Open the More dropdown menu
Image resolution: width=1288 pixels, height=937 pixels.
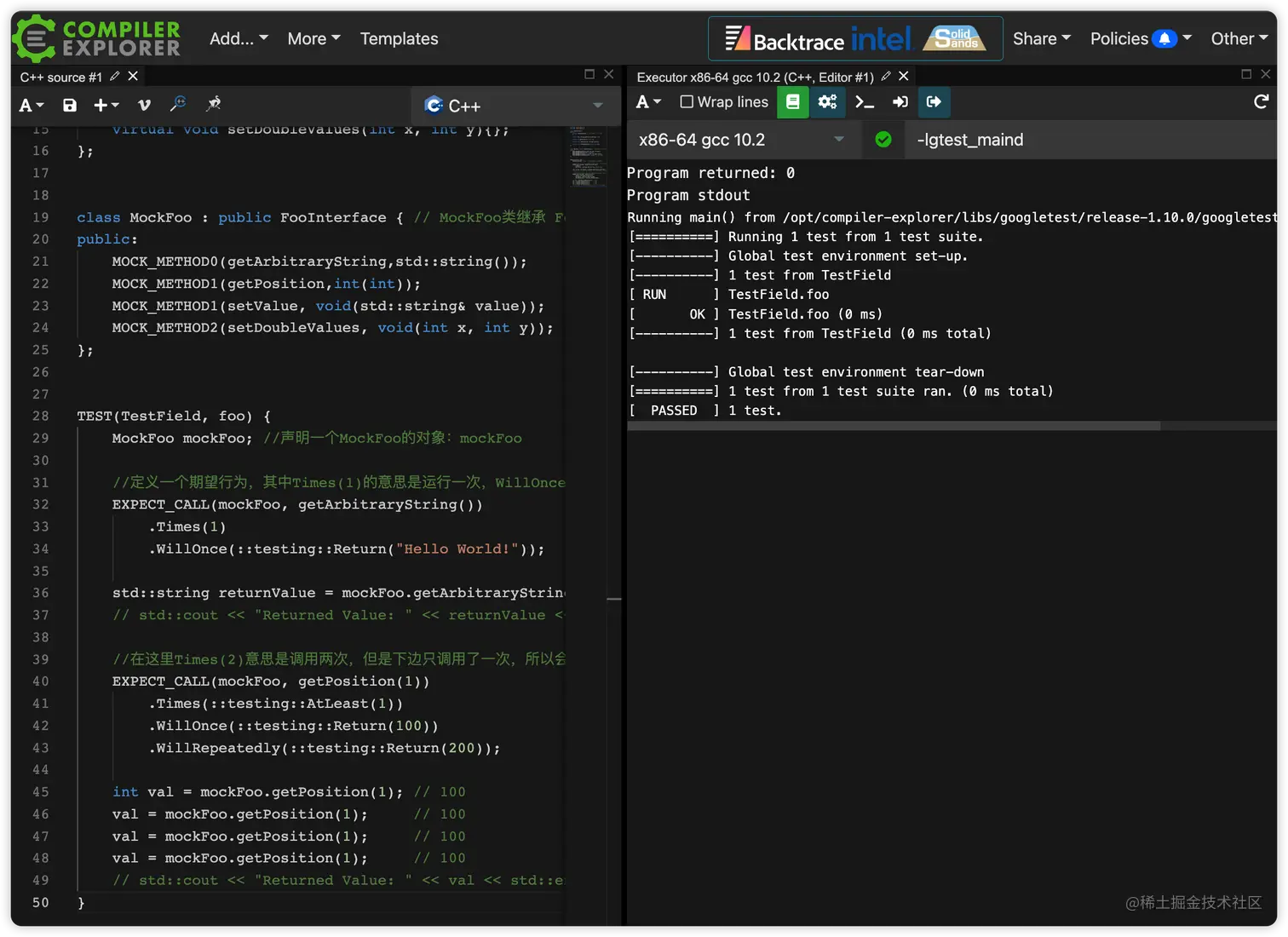tap(313, 38)
